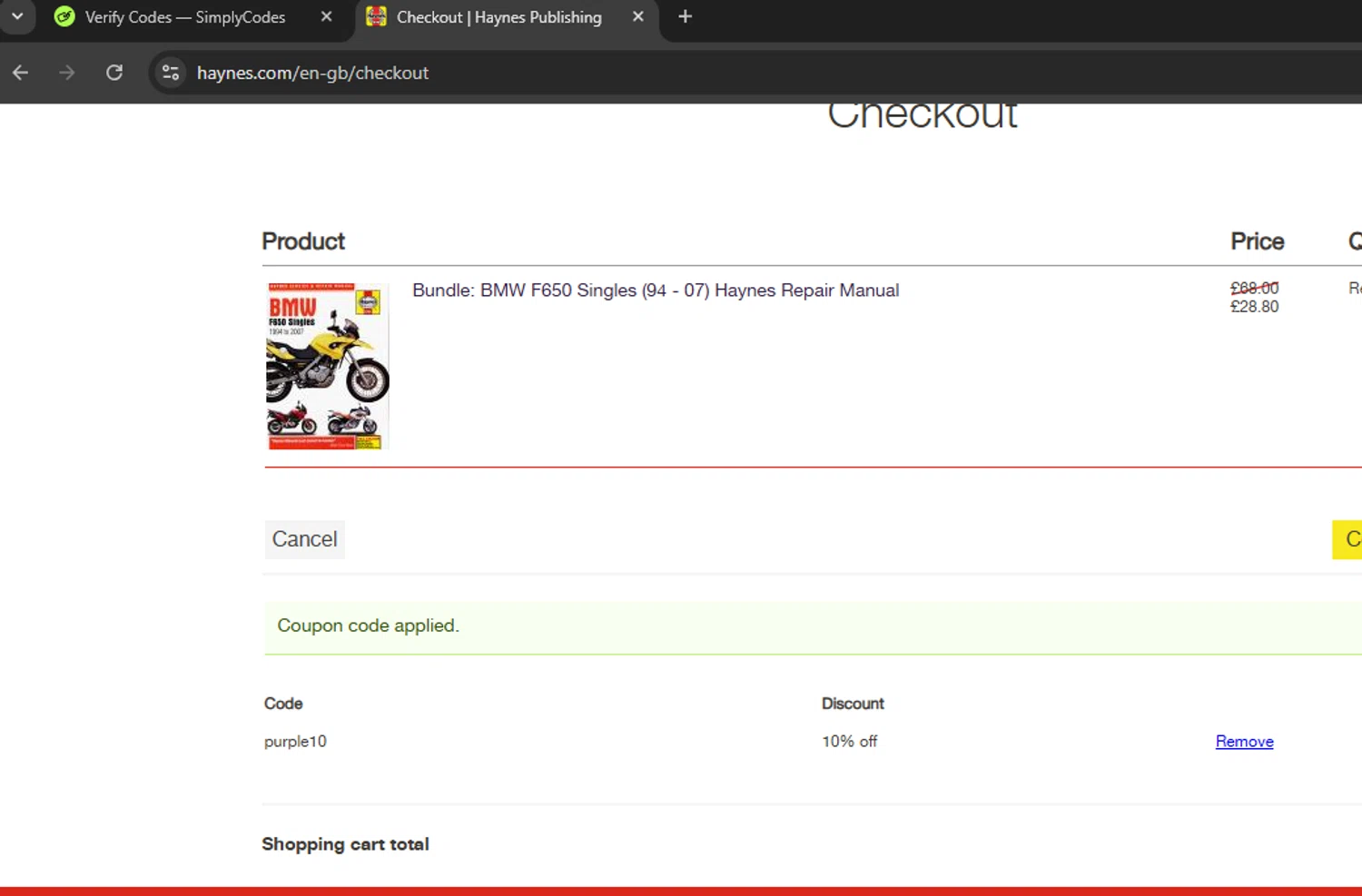
Task: Close the Checkout Haynes Publishing tab
Action: click(638, 17)
